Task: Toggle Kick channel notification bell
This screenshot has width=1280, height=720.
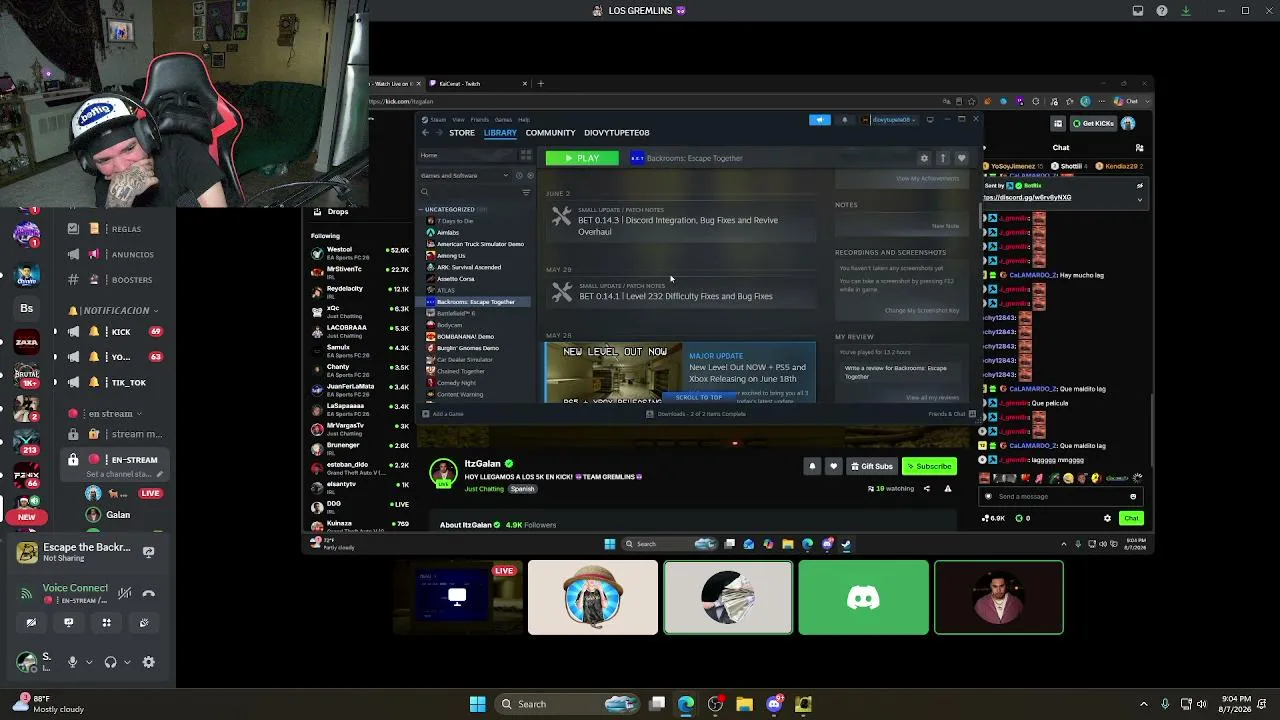Action: pyautogui.click(x=812, y=466)
